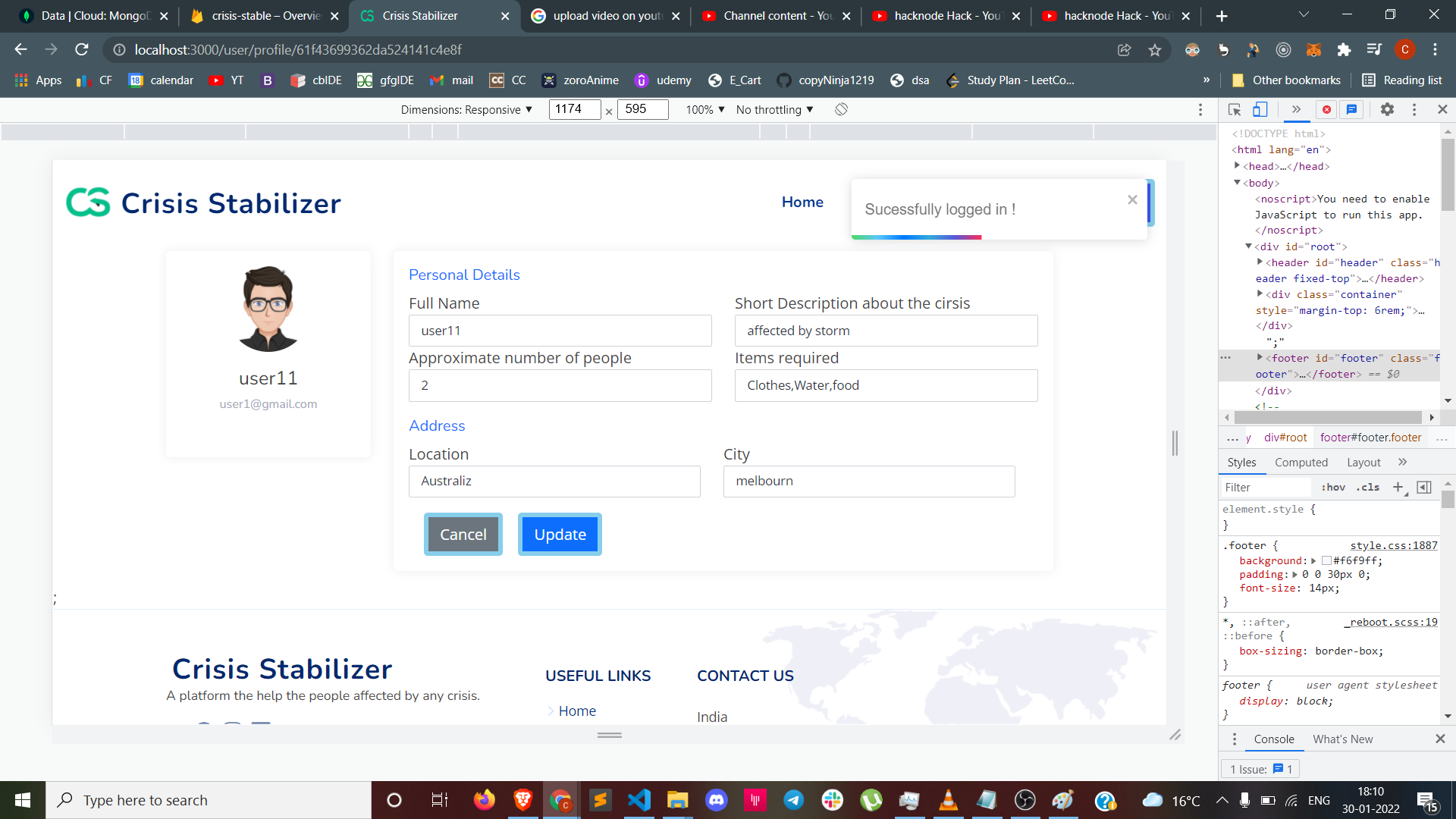Open DevTools settings gear

(1387, 110)
